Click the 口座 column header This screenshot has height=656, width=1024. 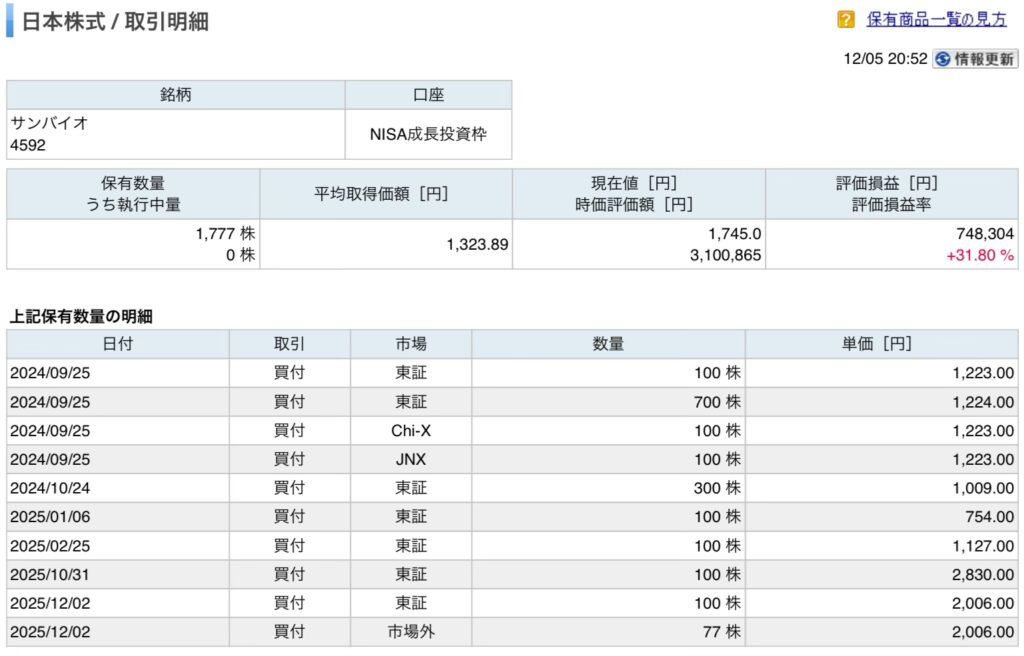[x=428, y=95]
